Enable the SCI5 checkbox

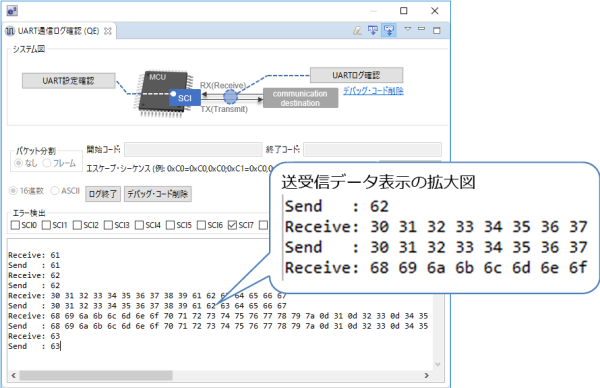(x=170, y=225)
